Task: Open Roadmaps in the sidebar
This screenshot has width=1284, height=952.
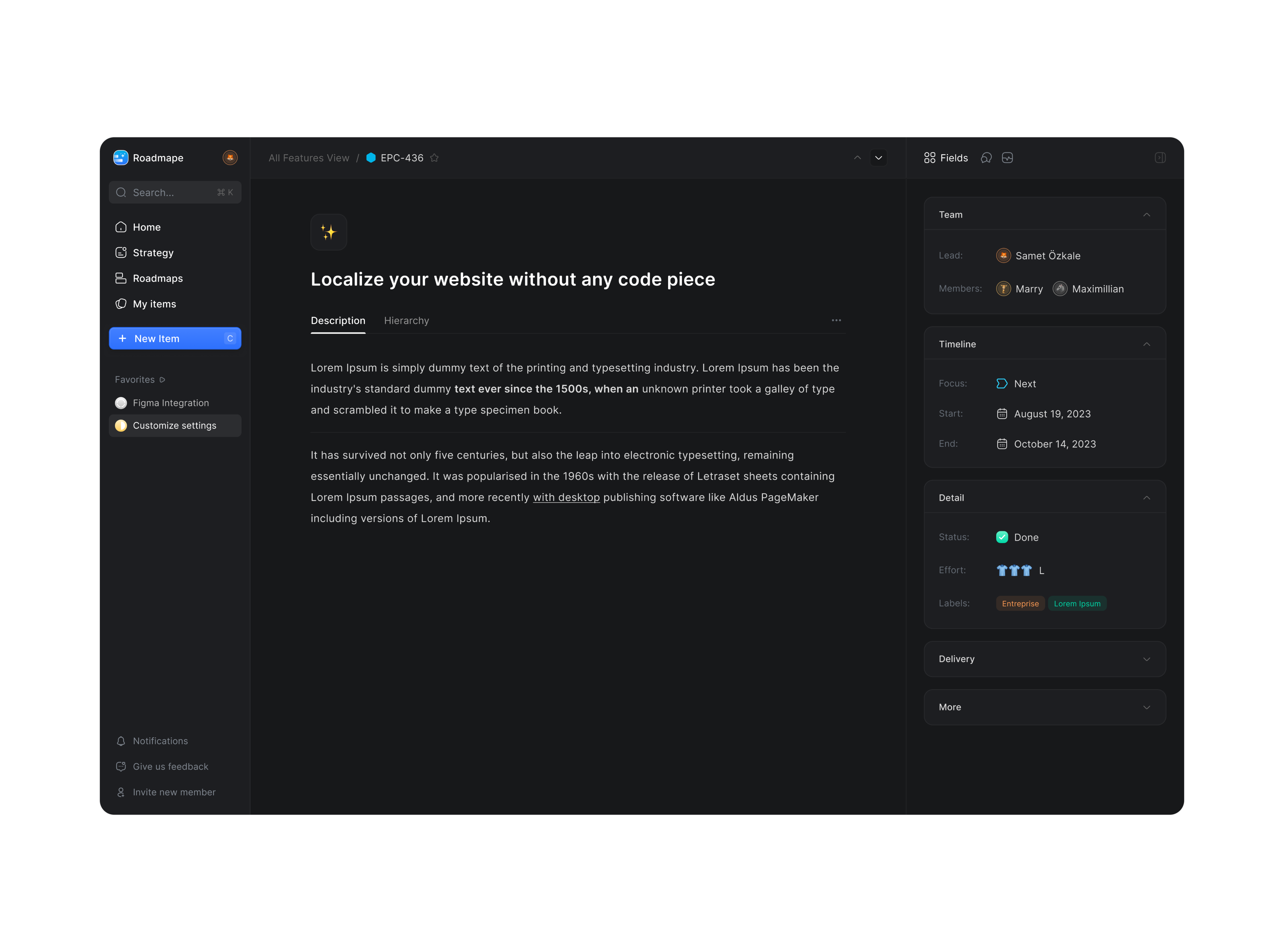Action: coord(157,278)
